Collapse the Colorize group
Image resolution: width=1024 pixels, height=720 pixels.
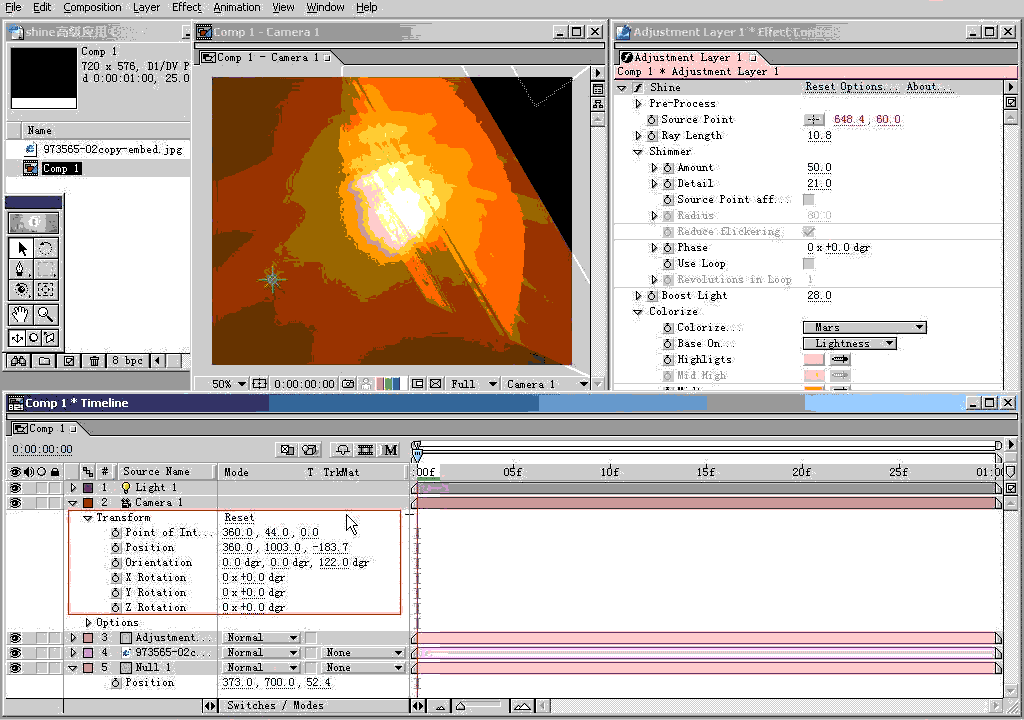638,312
